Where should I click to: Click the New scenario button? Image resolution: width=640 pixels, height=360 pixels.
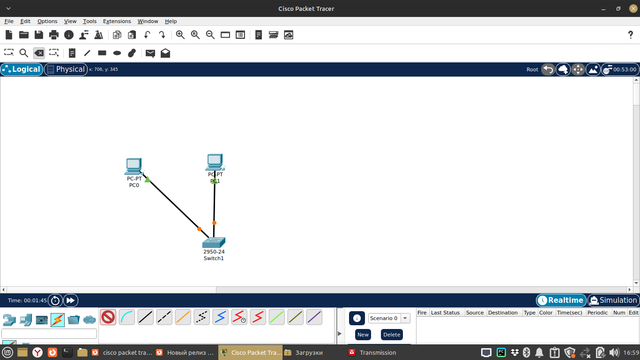pyautogui.click(x=363, y=335)
